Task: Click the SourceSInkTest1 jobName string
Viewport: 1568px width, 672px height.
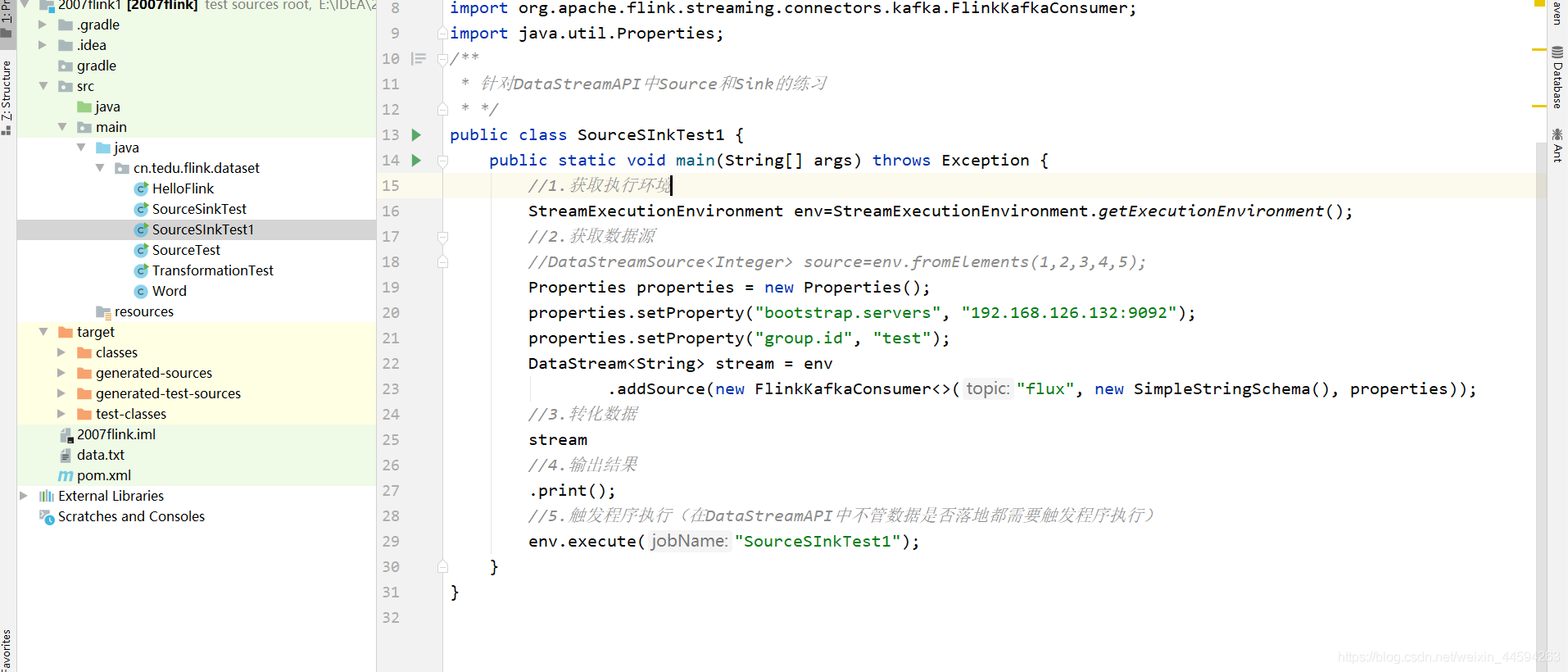Action: 817,541
